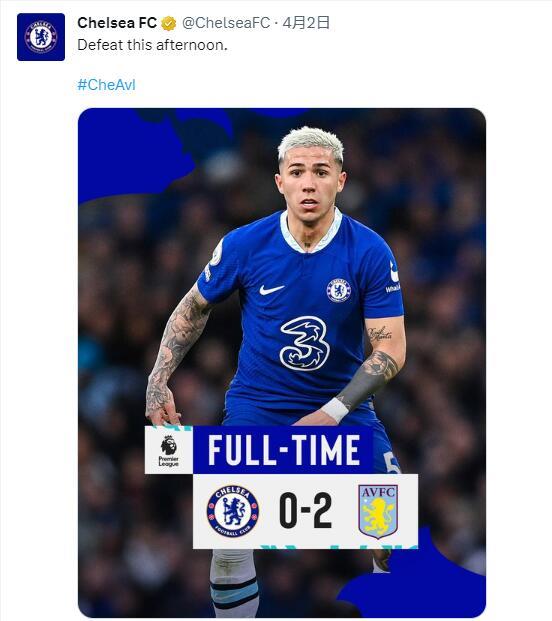This screenshot has width=552, height=621.
Task: Click the Three sponsor logo on jersey
Action: [305, 343]
